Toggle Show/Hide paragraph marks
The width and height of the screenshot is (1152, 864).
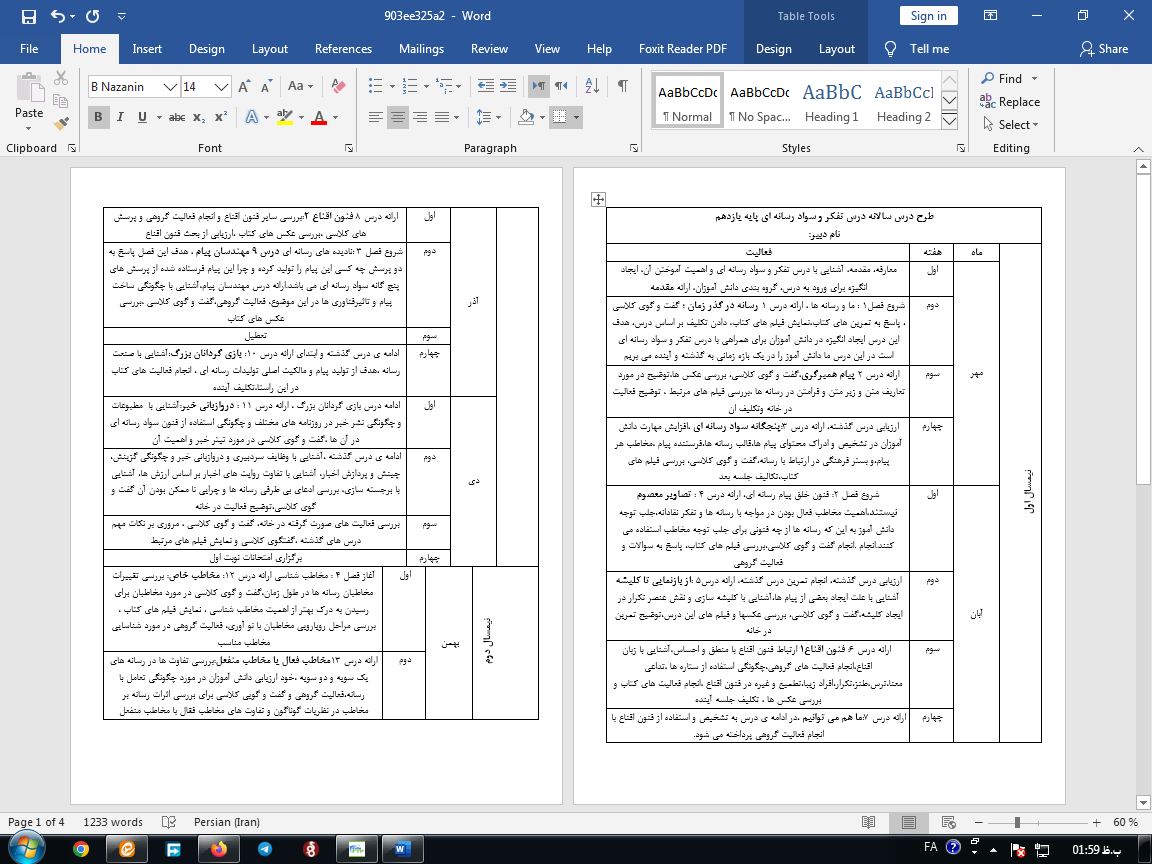click(622, 86)
